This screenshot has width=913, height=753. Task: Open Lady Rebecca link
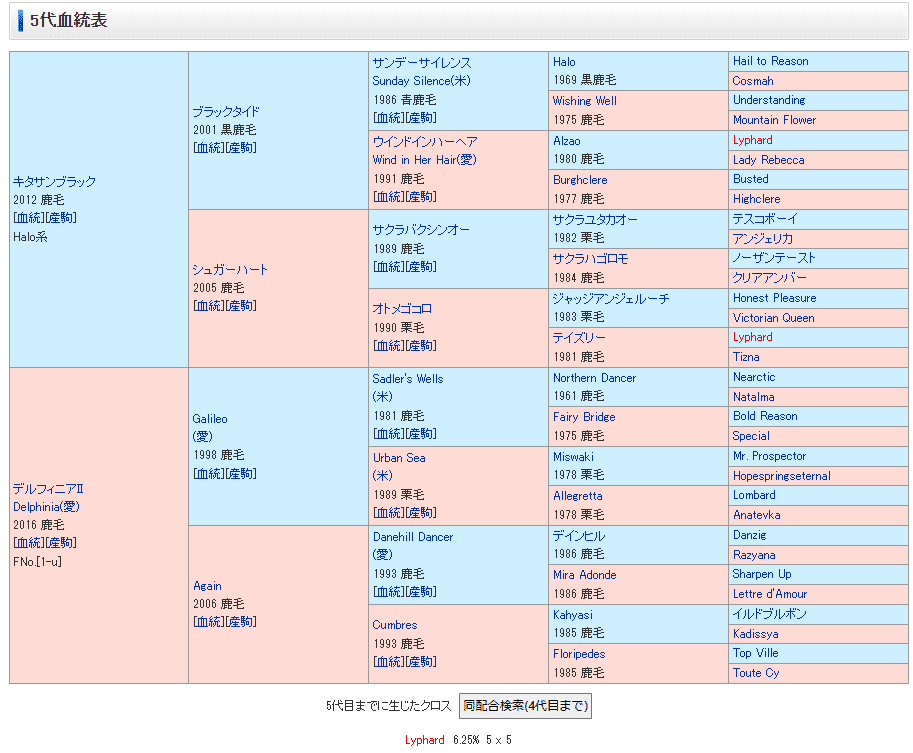coord(769,160)
